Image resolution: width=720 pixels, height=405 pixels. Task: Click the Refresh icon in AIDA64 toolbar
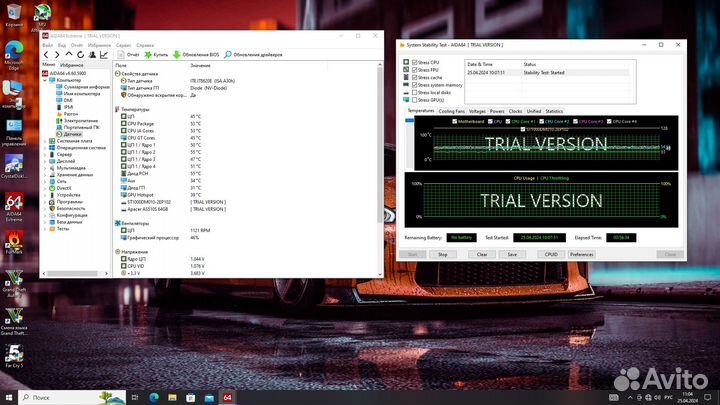[80, 55]
